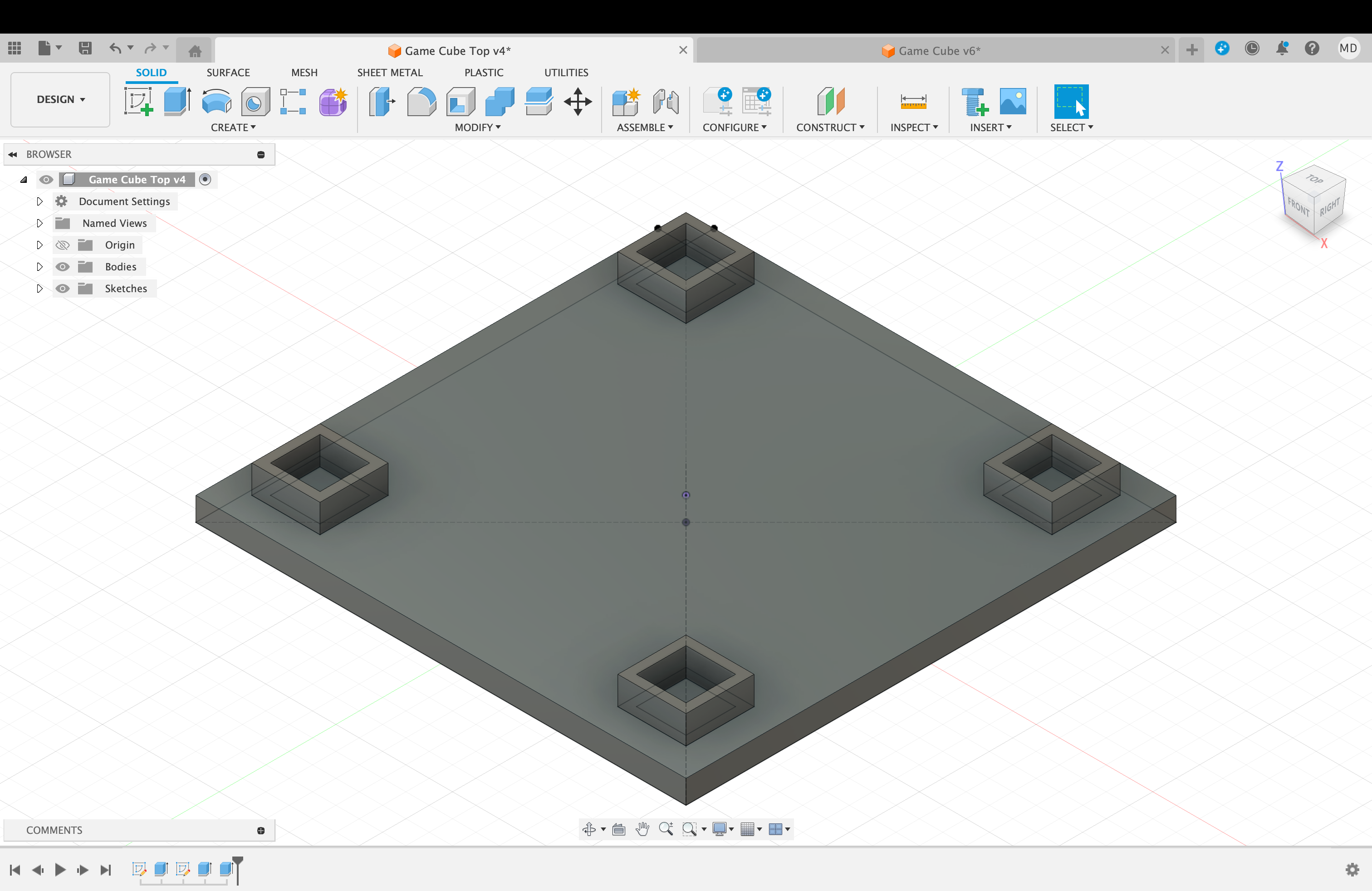Select the Press Pull tool
This screenshot has height=891, width=1372.
click(382, 102)
